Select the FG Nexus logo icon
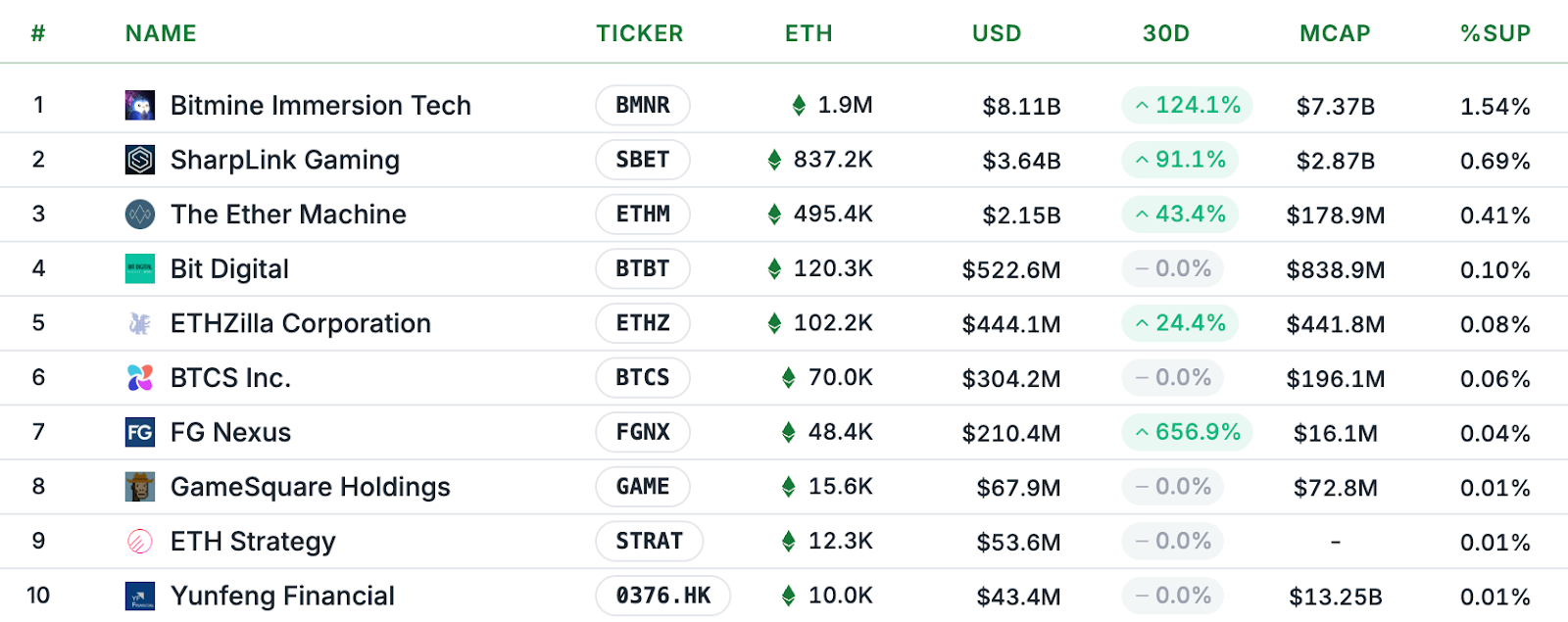This screenshot has width=1568, height=622. pyautogui.click(x=140, y=432)
